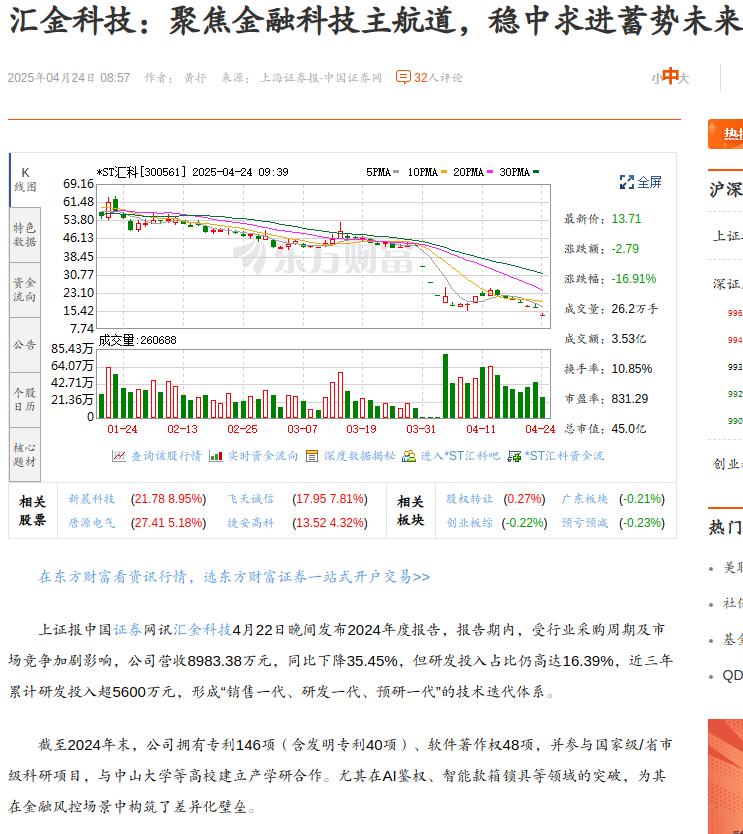This screenshot has height=834, width=743.
Task: Click the 汇金科技 link in article text
Action: pyautogui.click(x=203, y=630)
